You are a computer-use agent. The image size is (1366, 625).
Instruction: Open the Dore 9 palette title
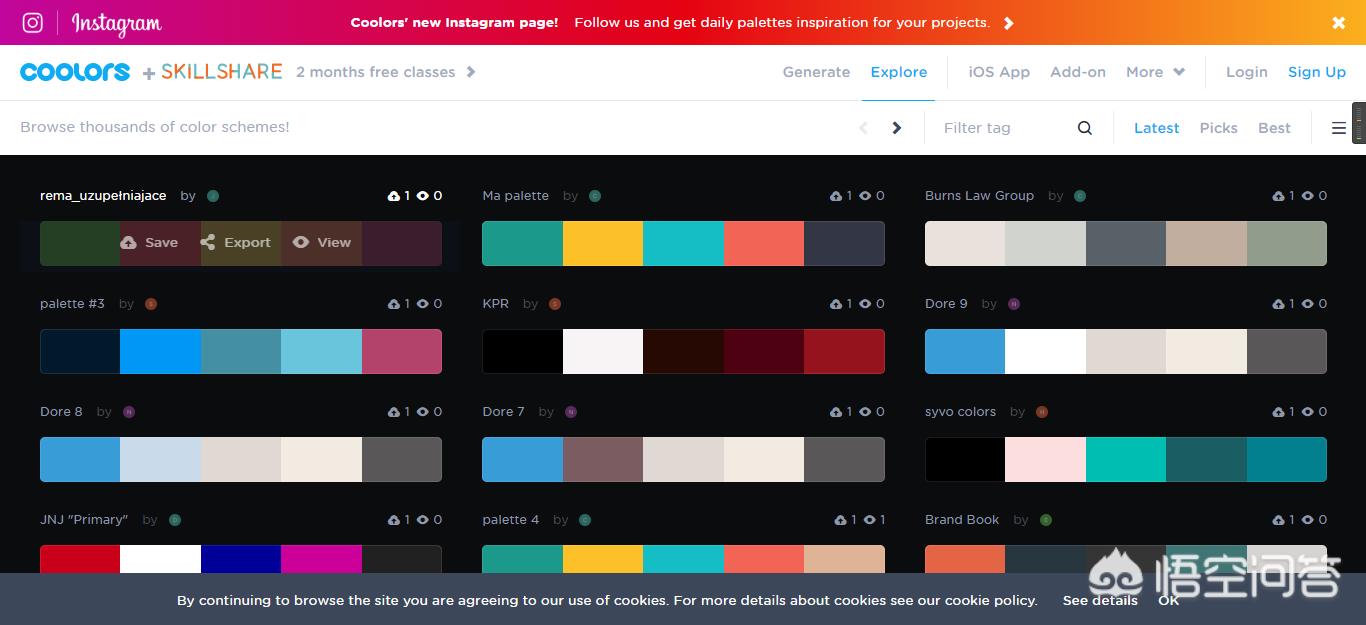(x=946, y=304)
